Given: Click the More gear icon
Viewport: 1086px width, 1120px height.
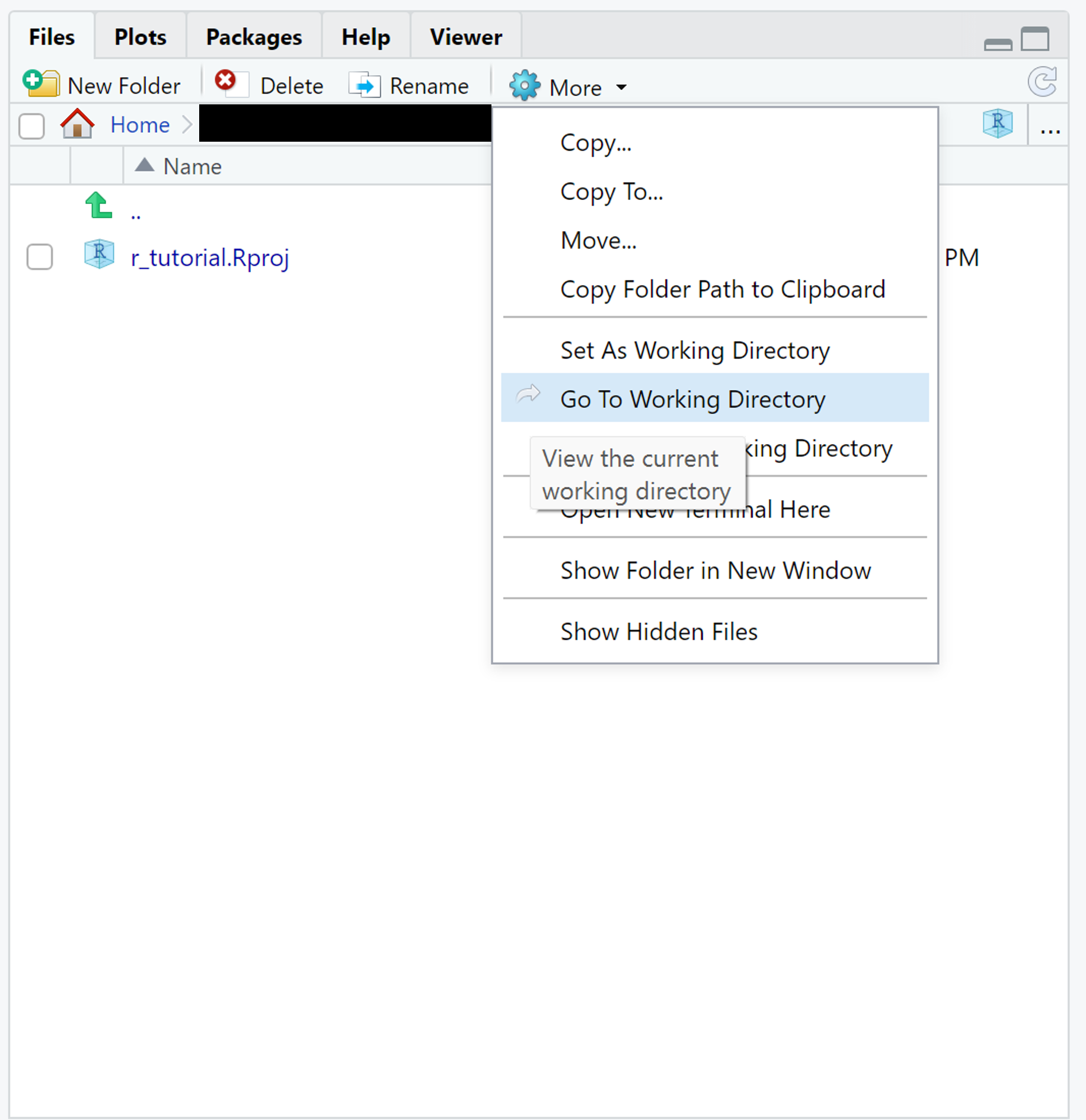Looking at the screenshot, I should (x=524, y=86).
